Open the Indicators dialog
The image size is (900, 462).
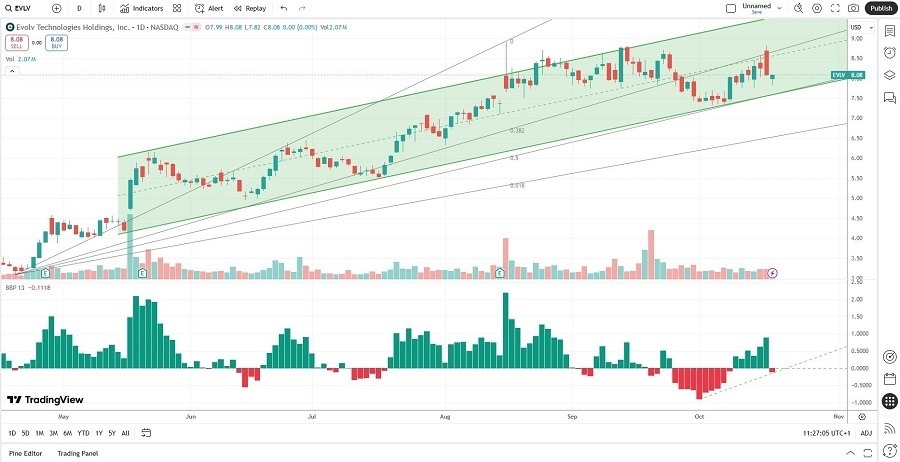pyautogui.click(x=141, y=8)
